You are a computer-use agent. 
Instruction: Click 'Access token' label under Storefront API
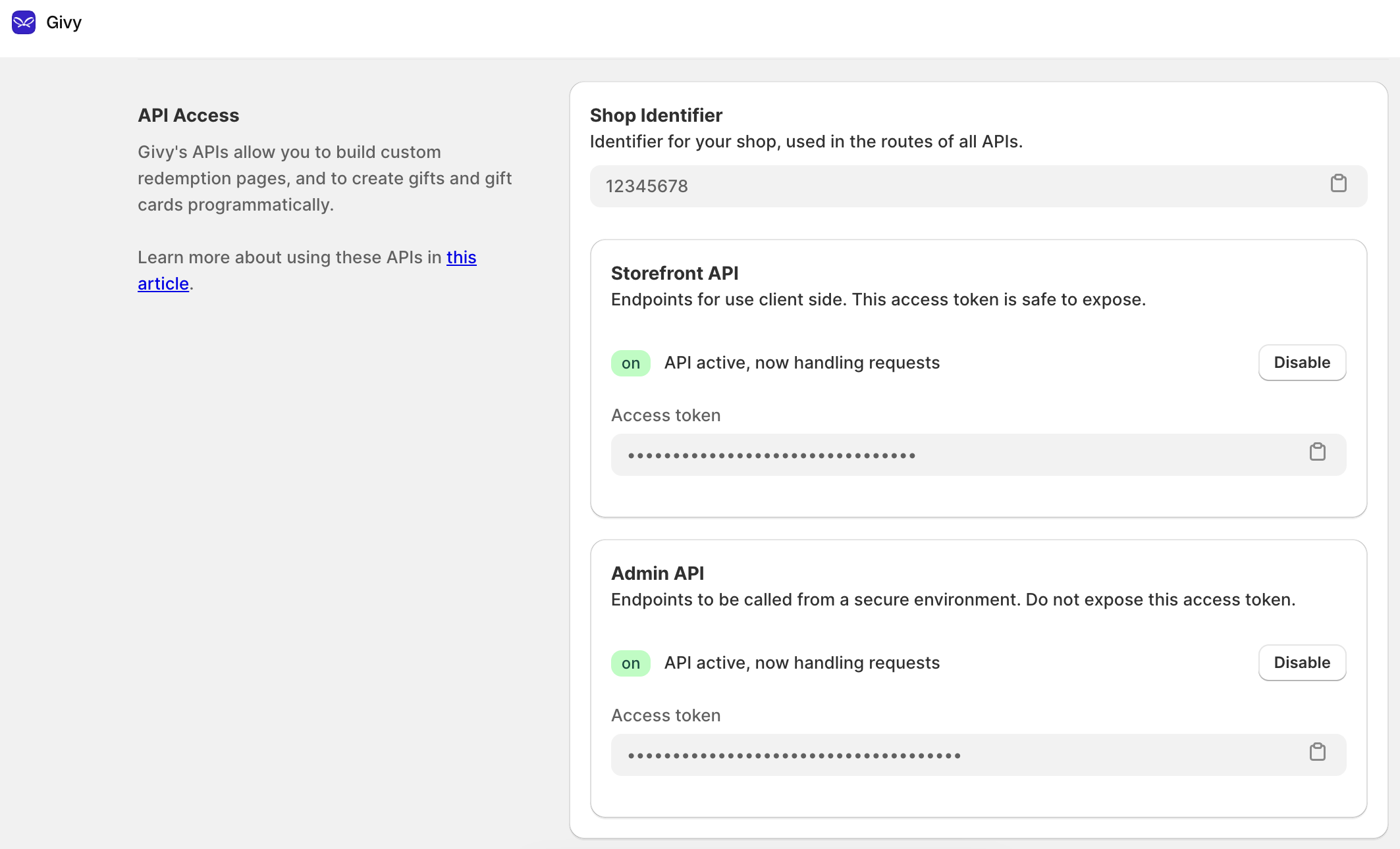coord(666,415)
